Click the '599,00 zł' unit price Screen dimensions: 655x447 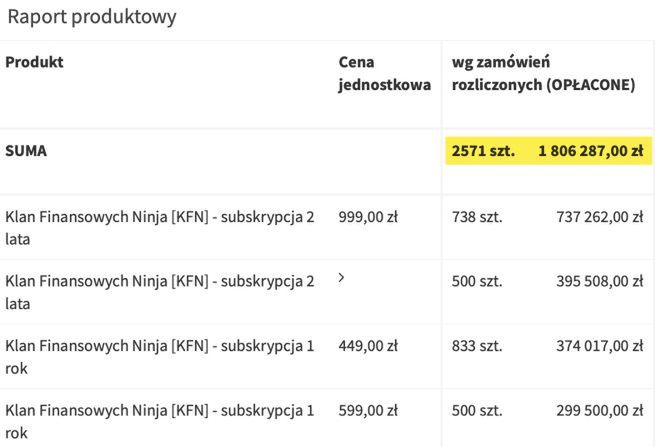click(x=368, y=411)
